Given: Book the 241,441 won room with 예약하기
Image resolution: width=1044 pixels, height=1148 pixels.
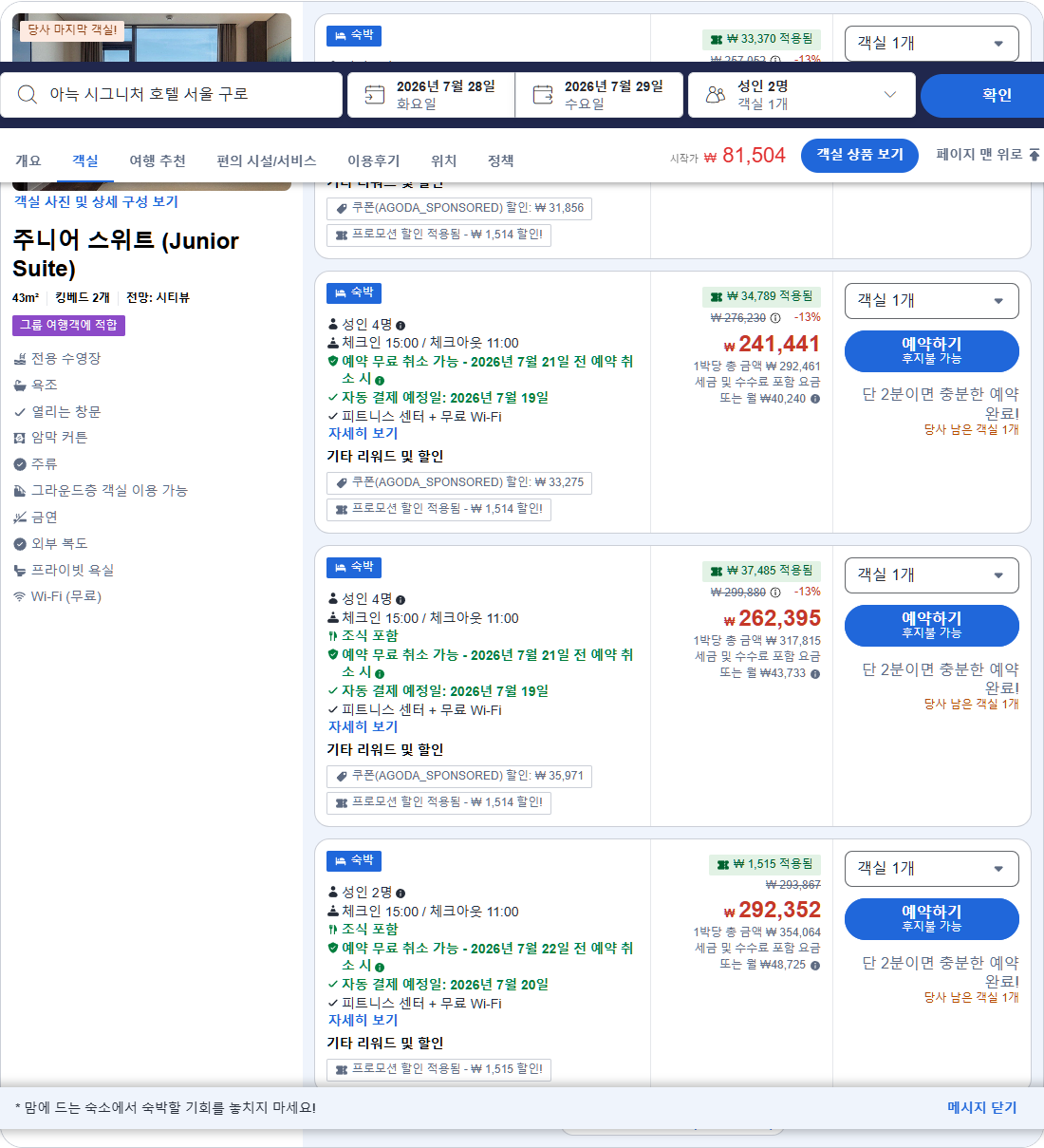Looking at the screenshot, I should click(x=932, y=350).
